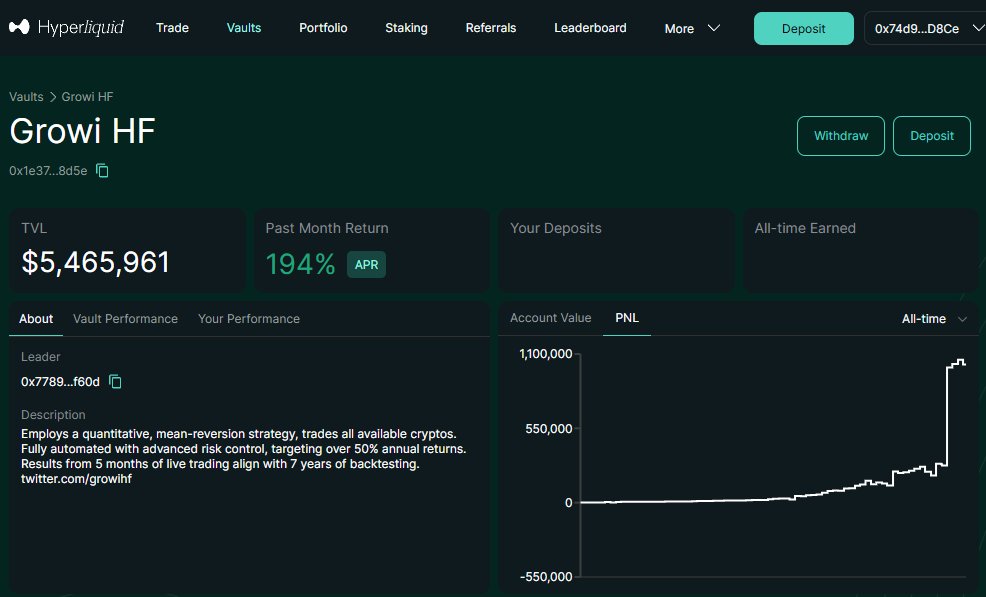Click the outlined vault Deposit button
Screen dimensions: 986x597
932,136
